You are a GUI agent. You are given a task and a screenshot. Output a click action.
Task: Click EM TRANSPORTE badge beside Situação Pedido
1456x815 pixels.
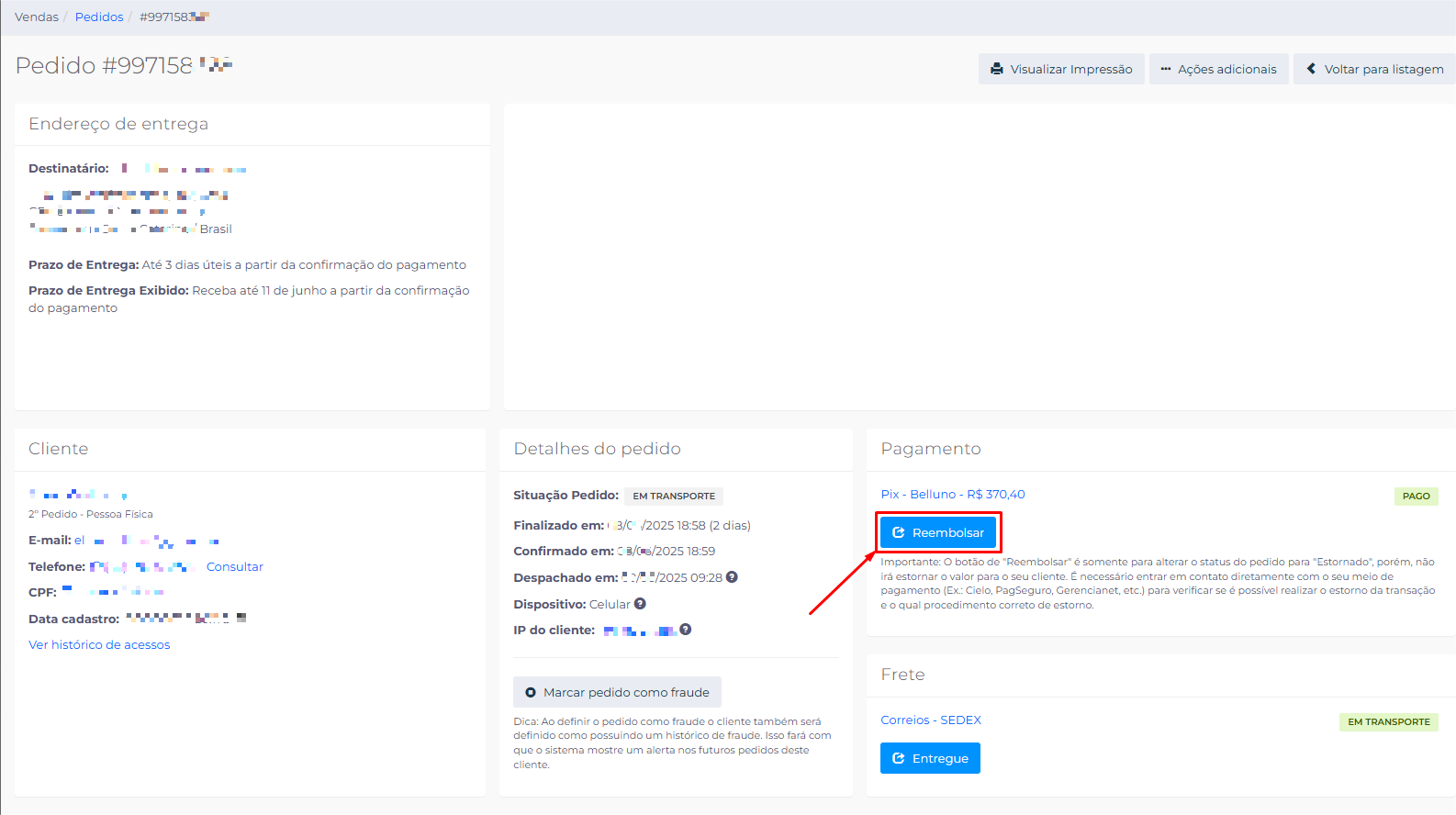[674, 496]
